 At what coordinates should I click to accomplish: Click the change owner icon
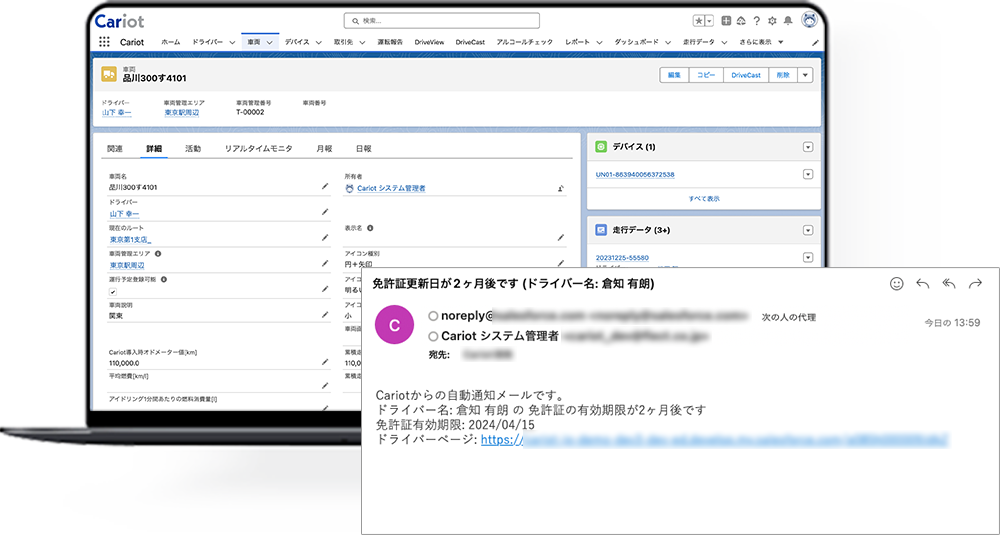coord(561,188)
